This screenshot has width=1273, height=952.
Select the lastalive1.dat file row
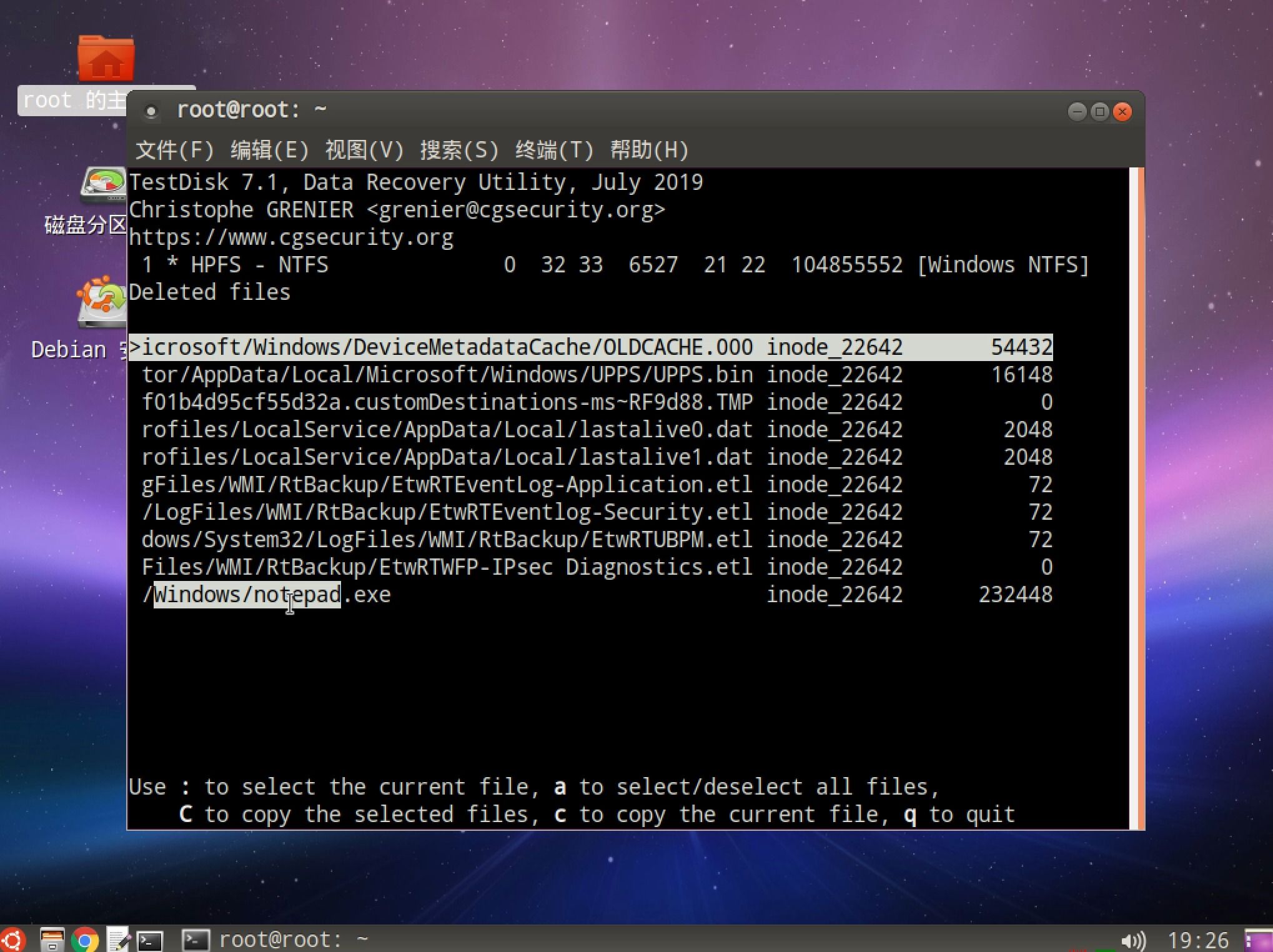pyautogui.click(x=591, y=457)
